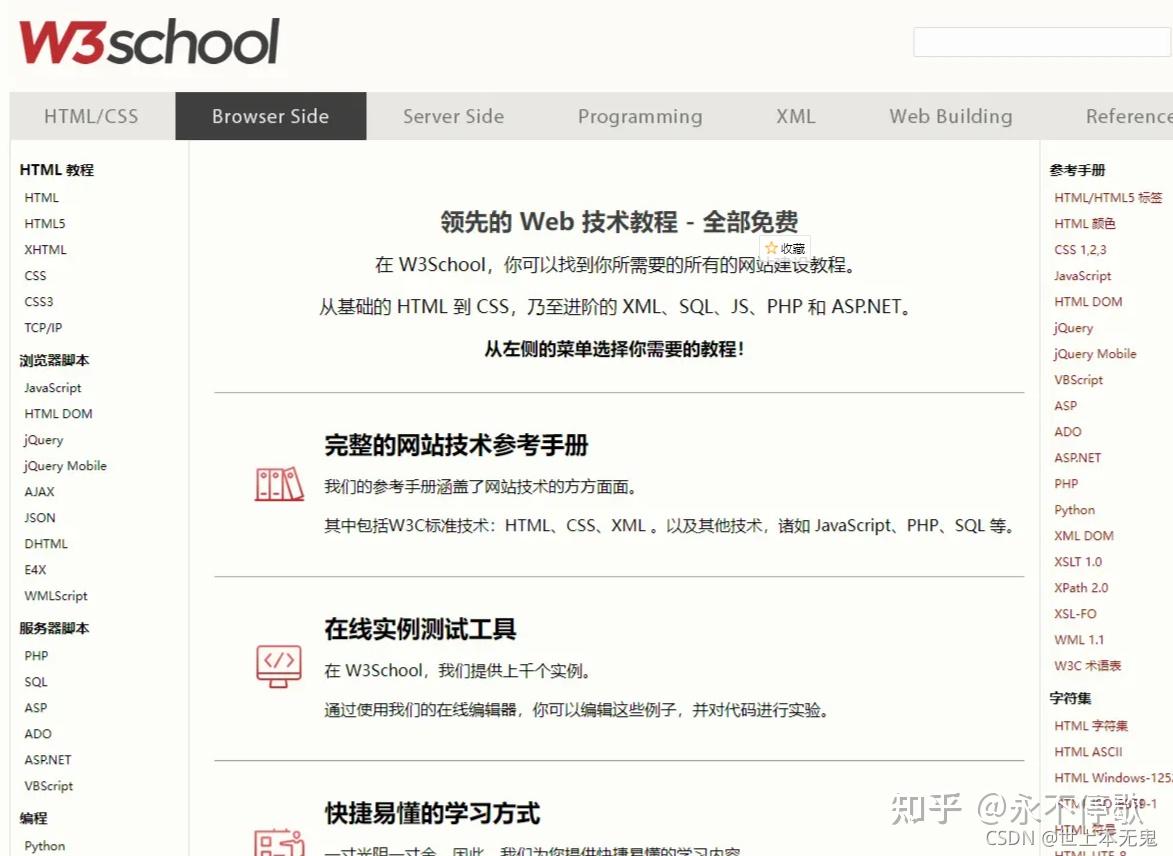Viewport: 1173px width, 856px height.
Task: Click the W3school logo
Action: [x=150, y=42]
